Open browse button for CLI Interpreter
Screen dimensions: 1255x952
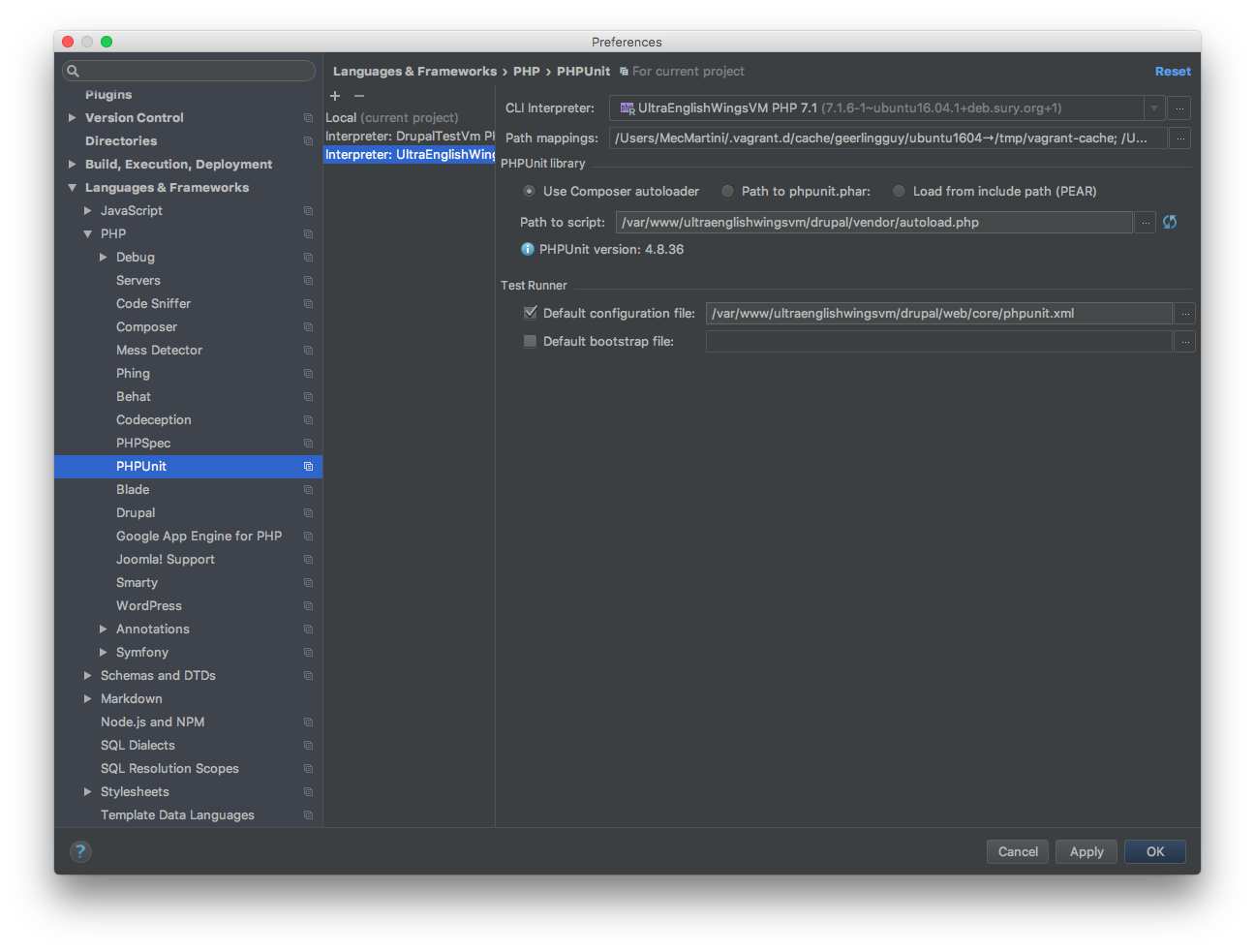pos(1178,108)
